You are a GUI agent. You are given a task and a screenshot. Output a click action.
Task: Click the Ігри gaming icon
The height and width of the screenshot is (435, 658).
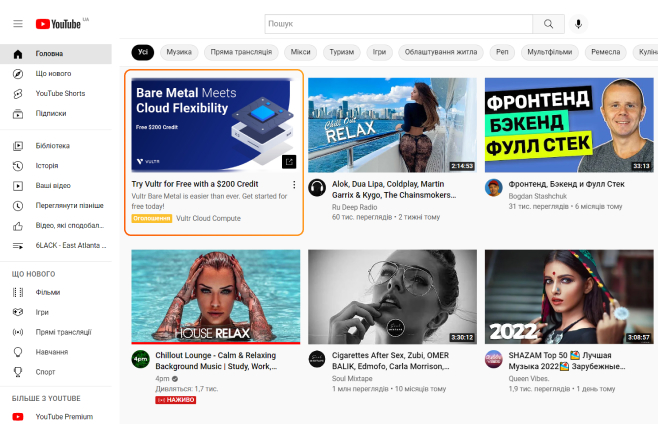pyautogui.click(x=18, y=312)
